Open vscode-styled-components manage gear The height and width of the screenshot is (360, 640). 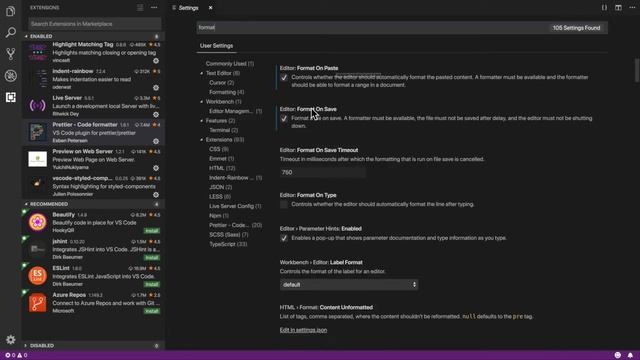156,195
